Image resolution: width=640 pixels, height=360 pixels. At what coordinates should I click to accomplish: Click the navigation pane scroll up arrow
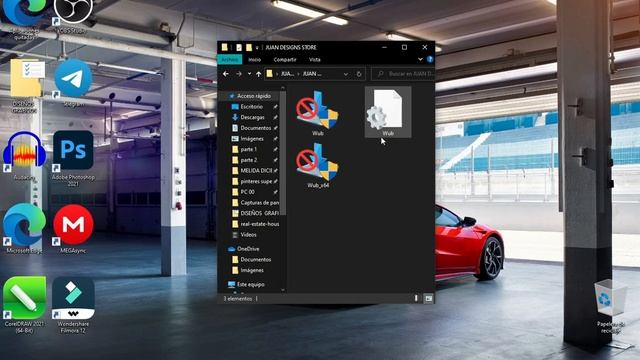(283, 88)
